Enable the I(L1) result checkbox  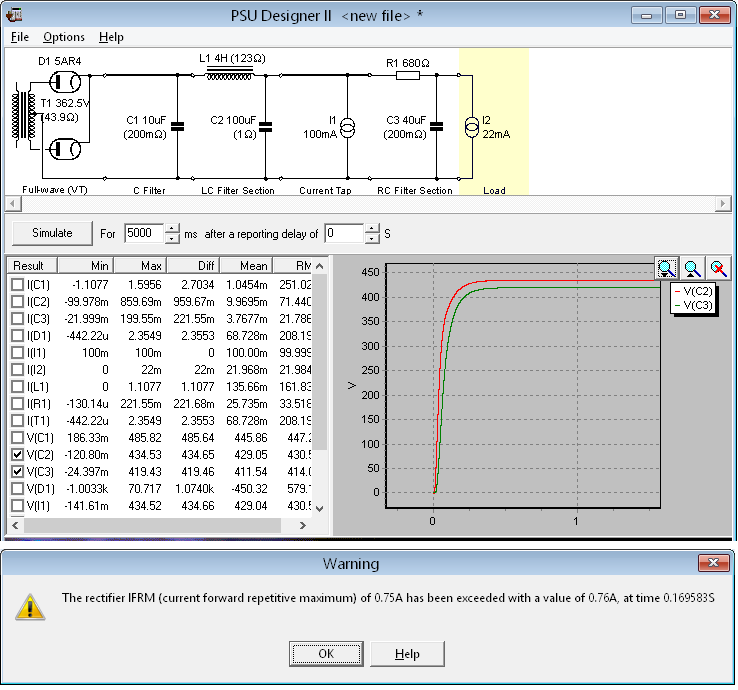17,386
